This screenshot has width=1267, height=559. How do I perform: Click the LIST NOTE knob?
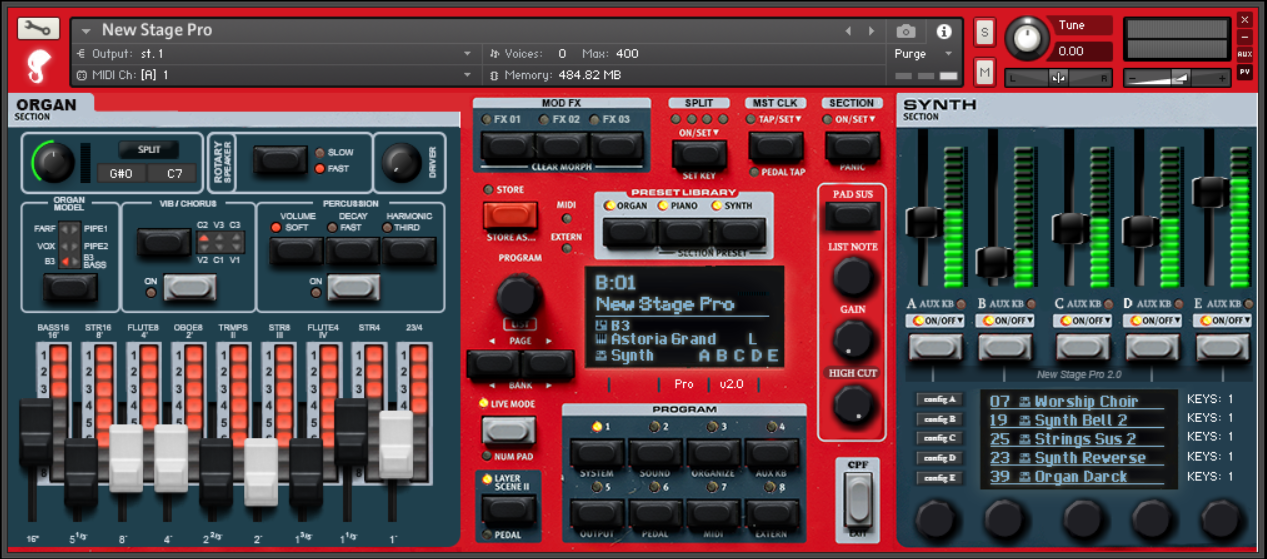pyautogui.click(x=852, y=276)
